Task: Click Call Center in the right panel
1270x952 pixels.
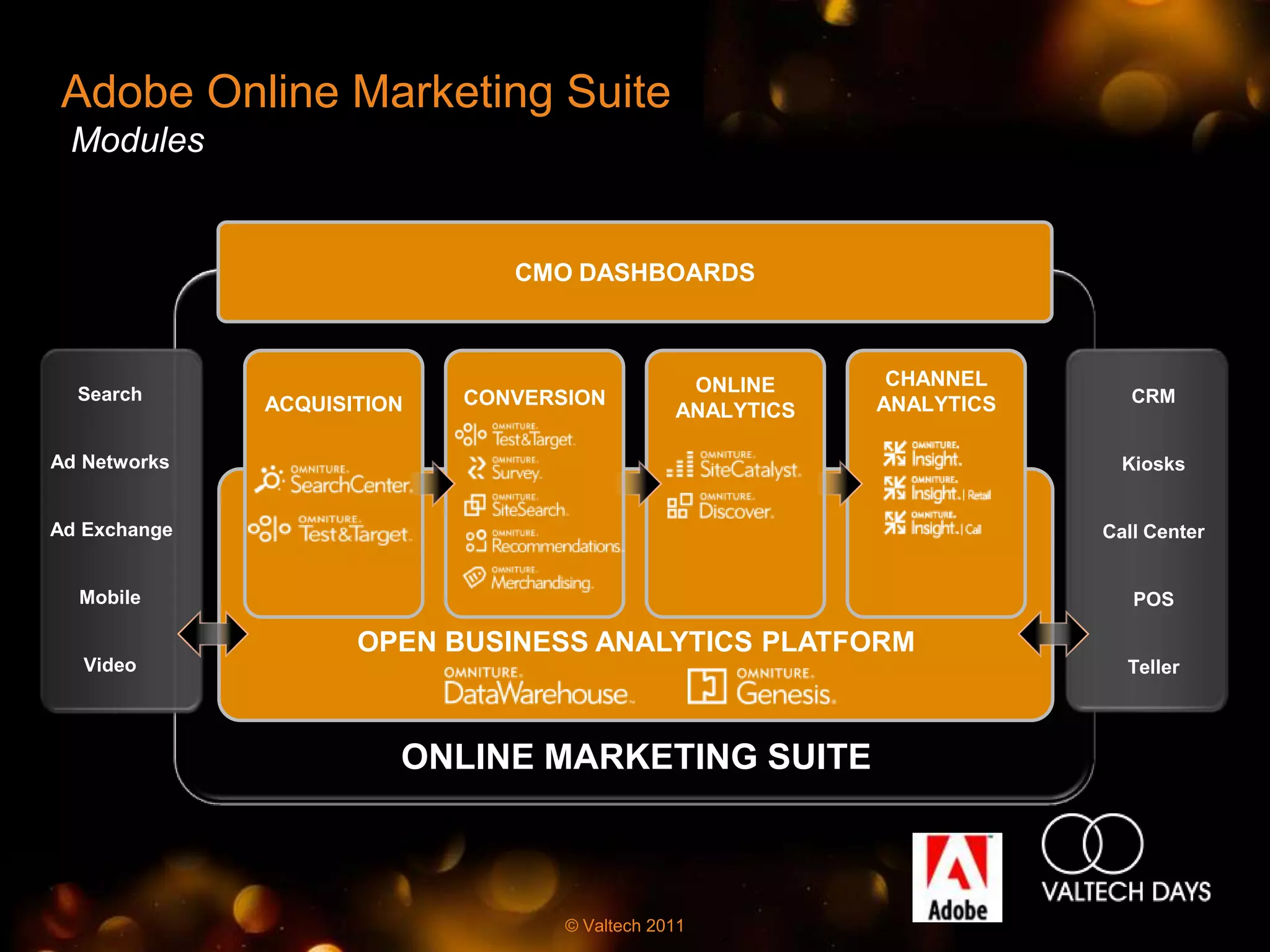Action: [1153, 531]
